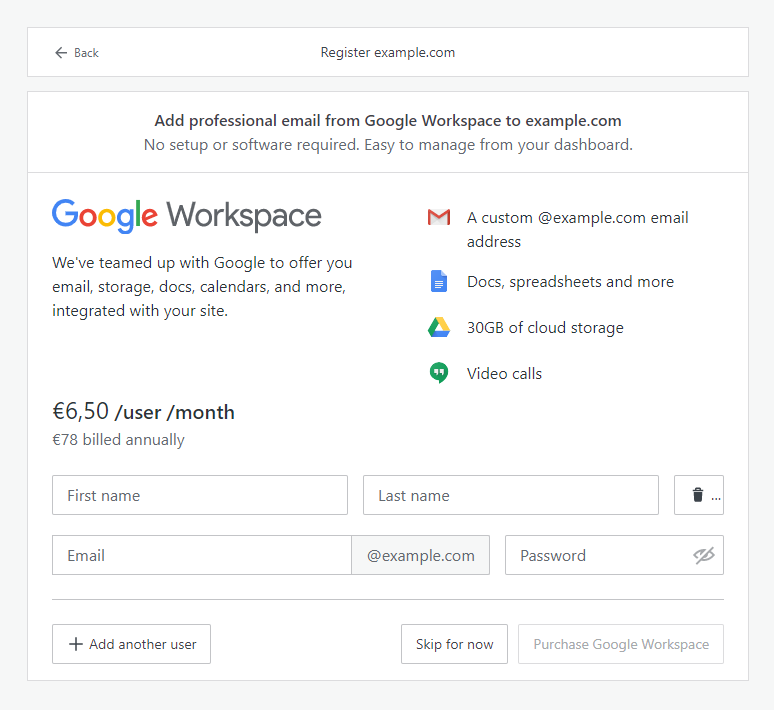Screen dimensions: 774x710
Task: Click the @example.com domain suffix
Action: [421, 555]
